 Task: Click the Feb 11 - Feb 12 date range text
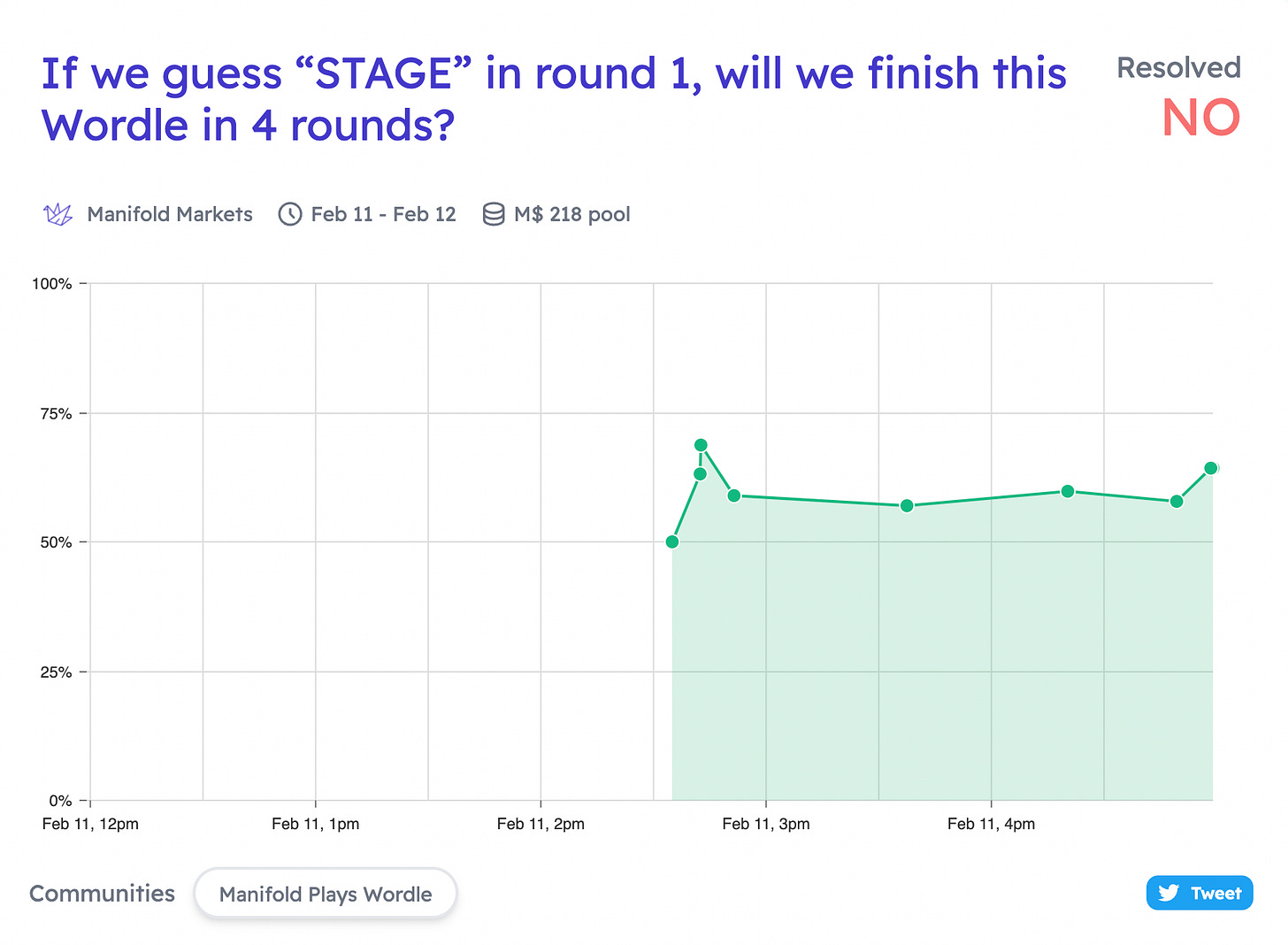[383, 214]
